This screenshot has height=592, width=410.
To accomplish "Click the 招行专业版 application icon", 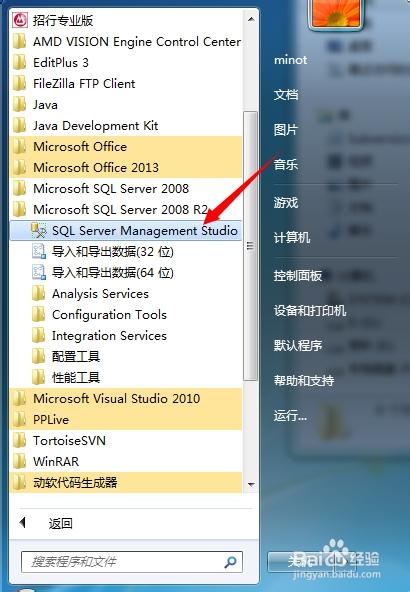I will 20,20.
